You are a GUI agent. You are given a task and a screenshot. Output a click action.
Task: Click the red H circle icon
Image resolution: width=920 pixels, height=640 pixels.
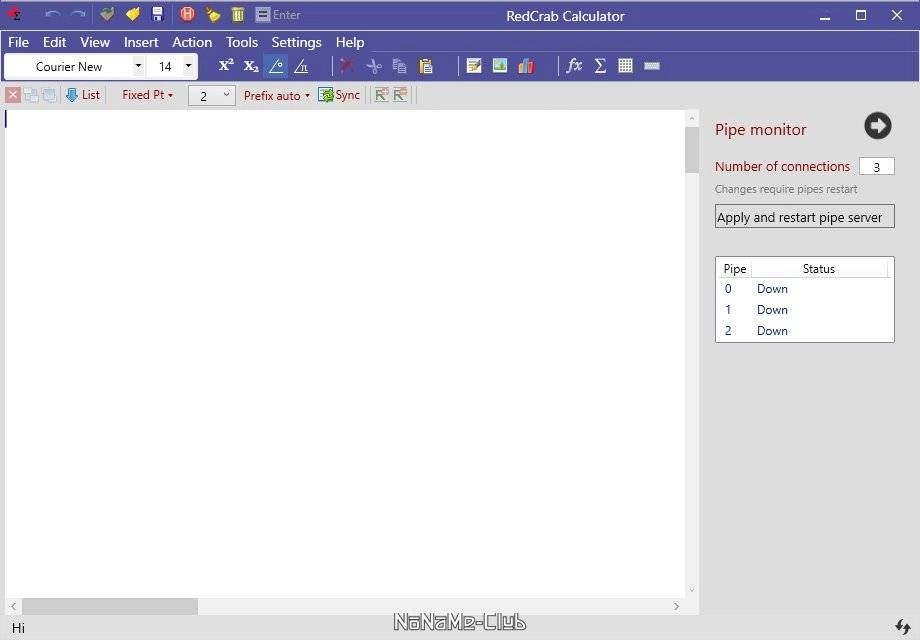187,14
